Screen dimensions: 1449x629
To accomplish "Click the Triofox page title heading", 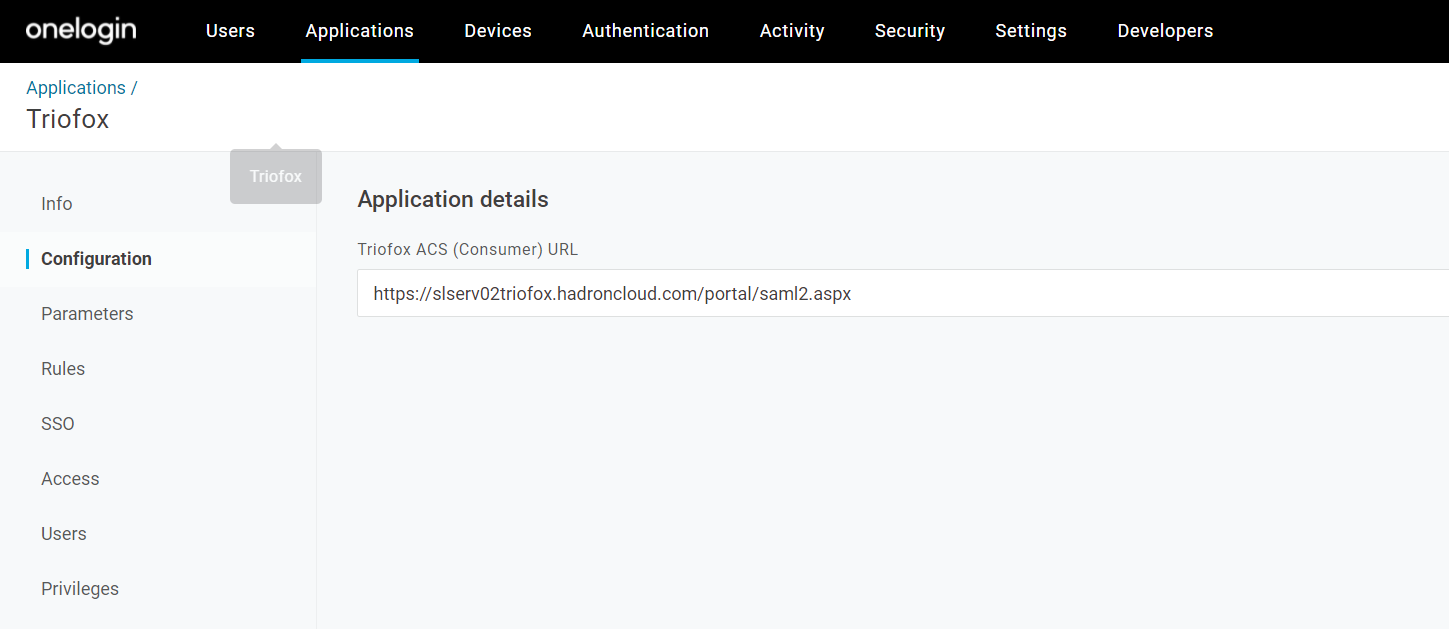I will [x=68, y=119].
